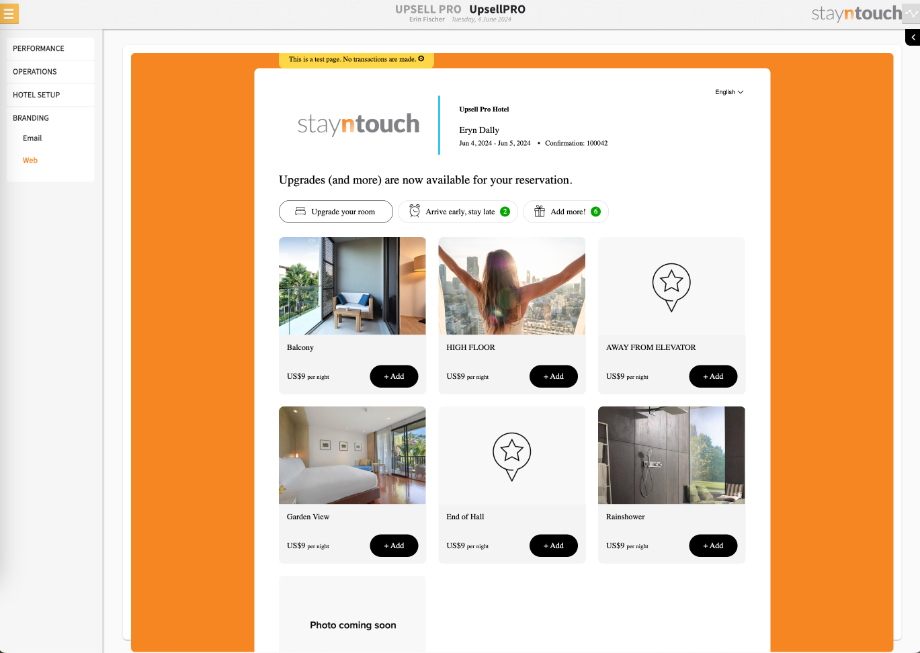Select the Upgrade your room tab
The width and height of the screenshot is (920, 653).
click(x=336, y=212)
